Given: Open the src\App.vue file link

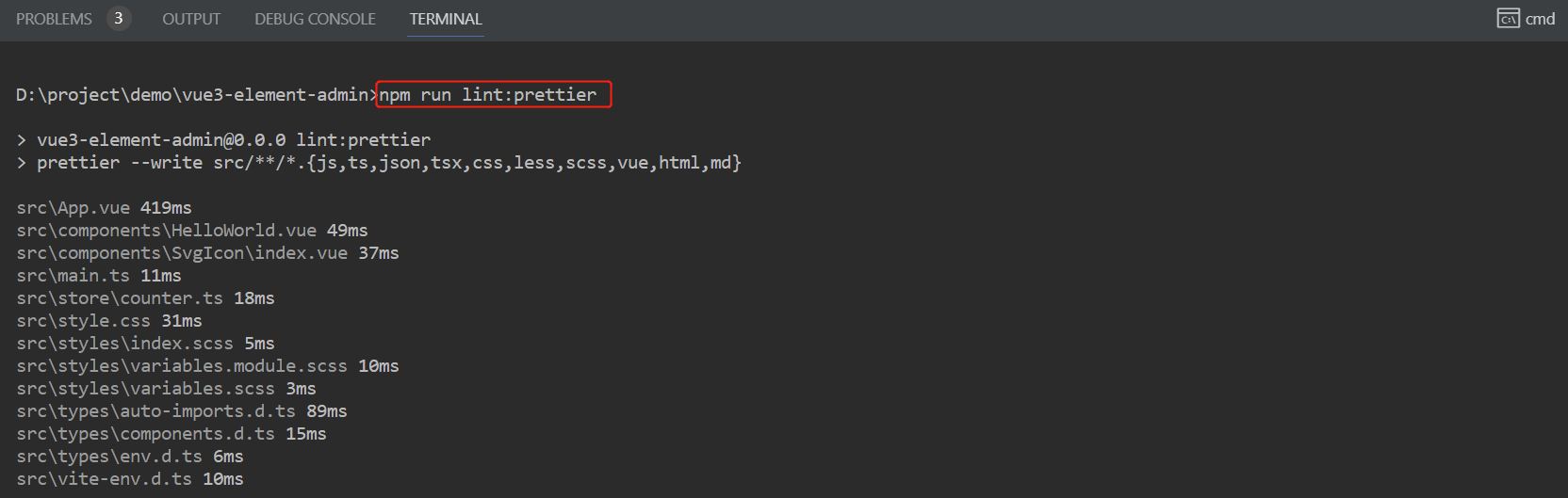Looking at the screenshot, I should click(73, 208).
